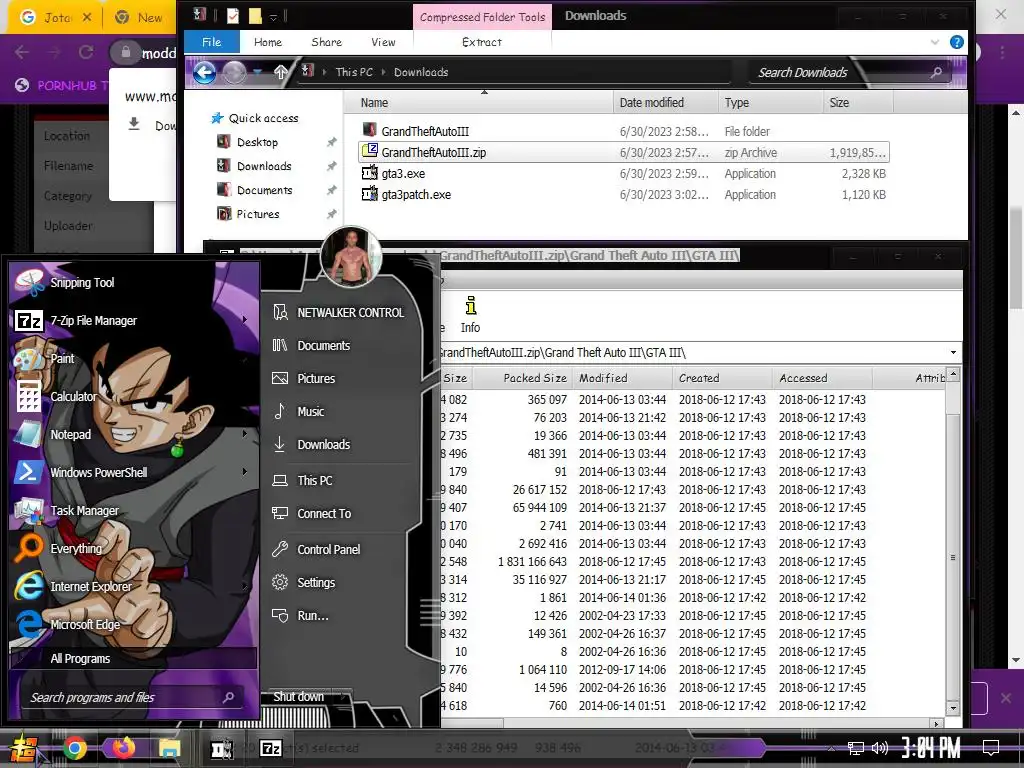Expand Notepad jump list arrow
1024x768 pixels.
pos(245,434)
